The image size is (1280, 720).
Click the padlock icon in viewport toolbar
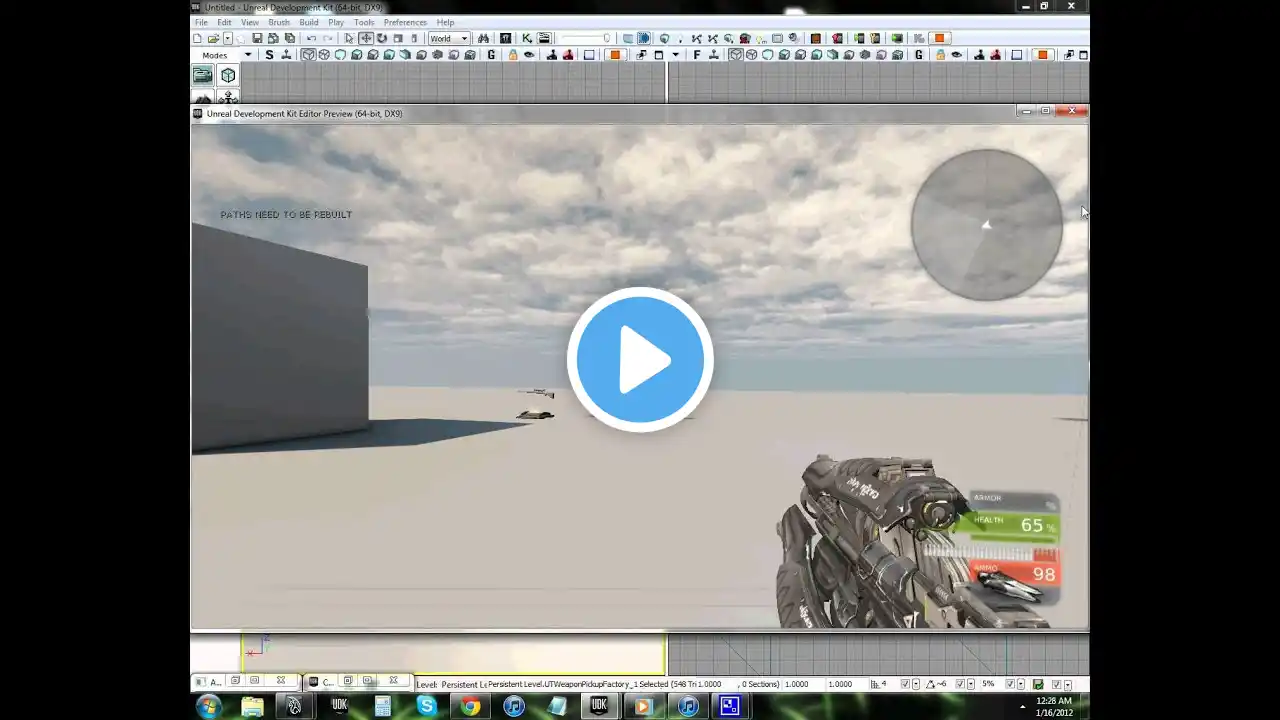tap(513, 55)
